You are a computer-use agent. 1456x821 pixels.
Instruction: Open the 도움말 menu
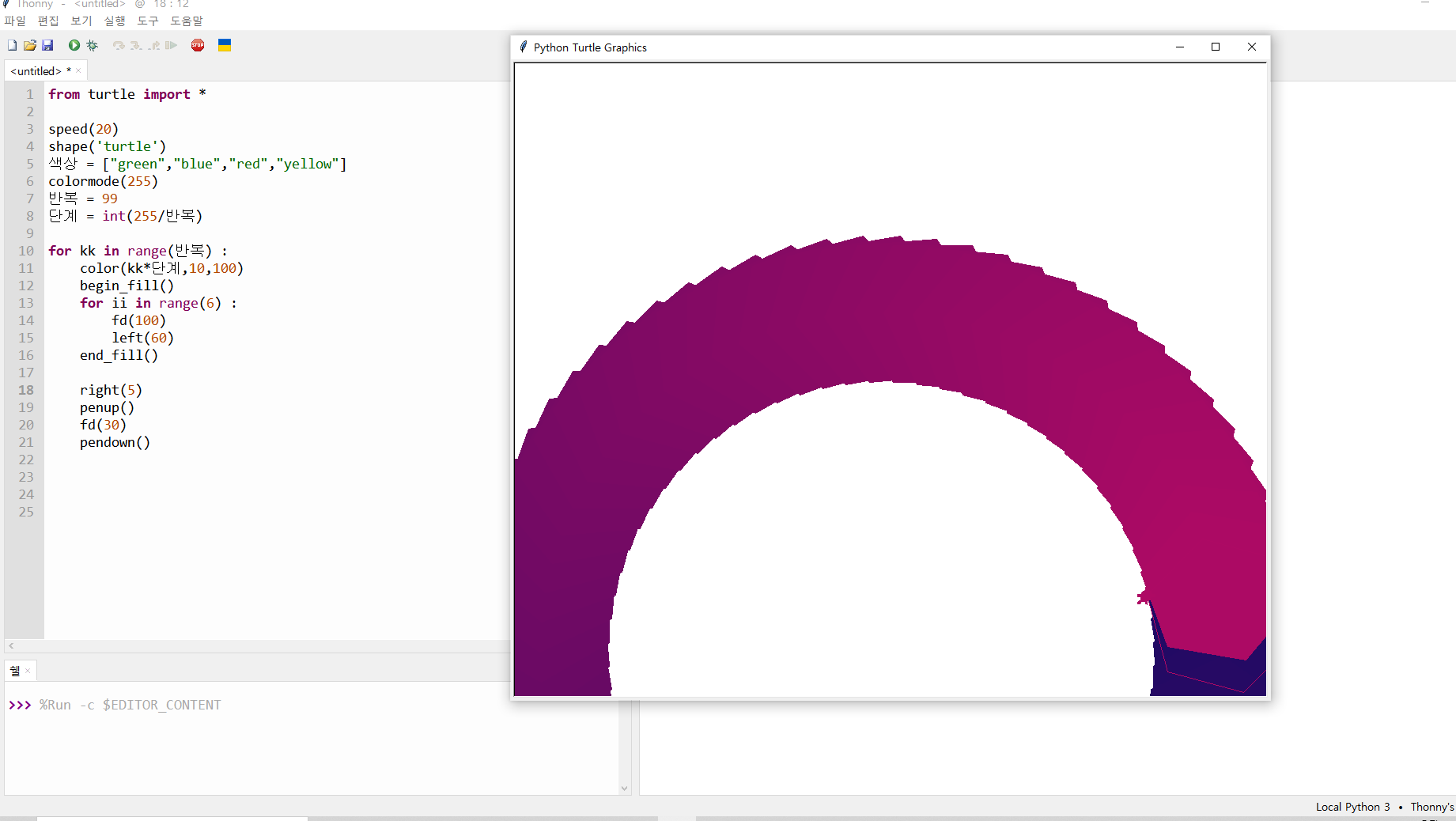[187, 21]
